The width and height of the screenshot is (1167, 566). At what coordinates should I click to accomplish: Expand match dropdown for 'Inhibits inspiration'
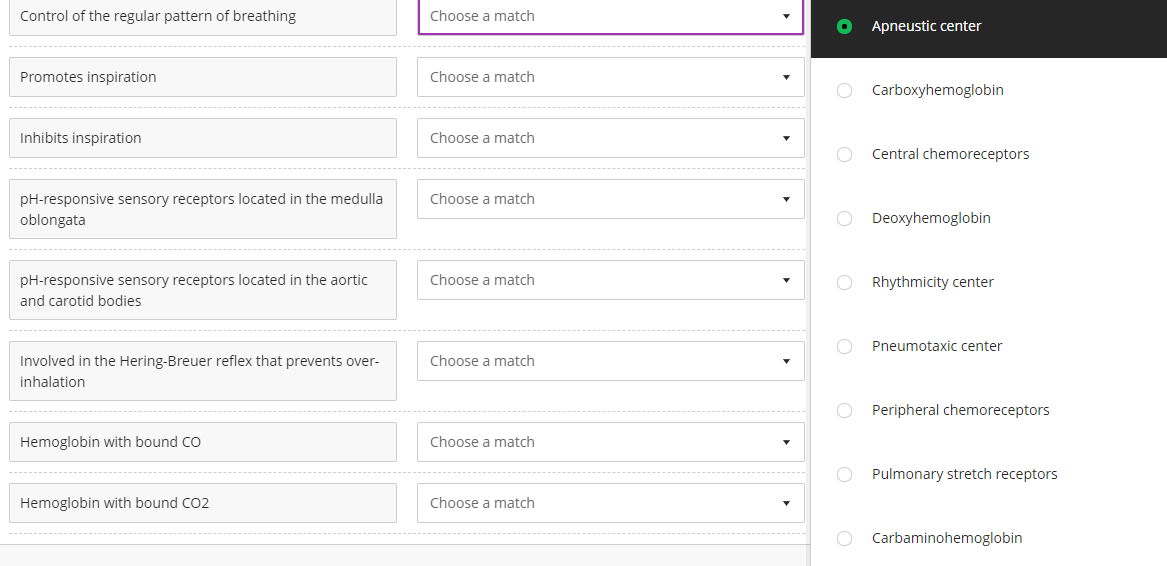[611, 138]
